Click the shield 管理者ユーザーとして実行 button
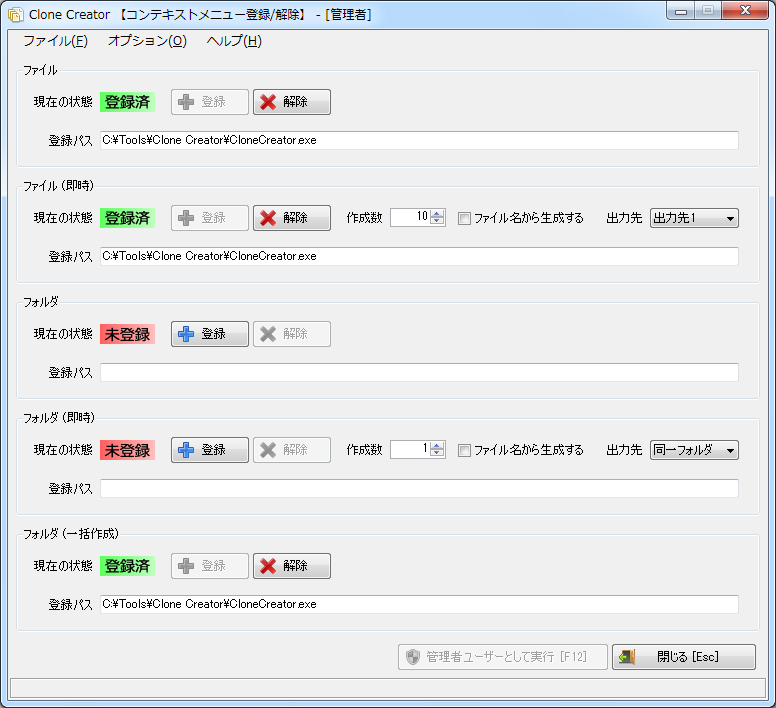The width and height of the screenshot is (776, 708). click(503, 657)
